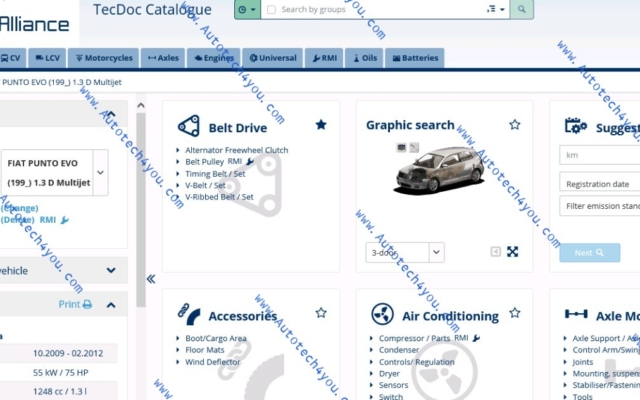Expand graphic search to fullscreen

[513, 252]
